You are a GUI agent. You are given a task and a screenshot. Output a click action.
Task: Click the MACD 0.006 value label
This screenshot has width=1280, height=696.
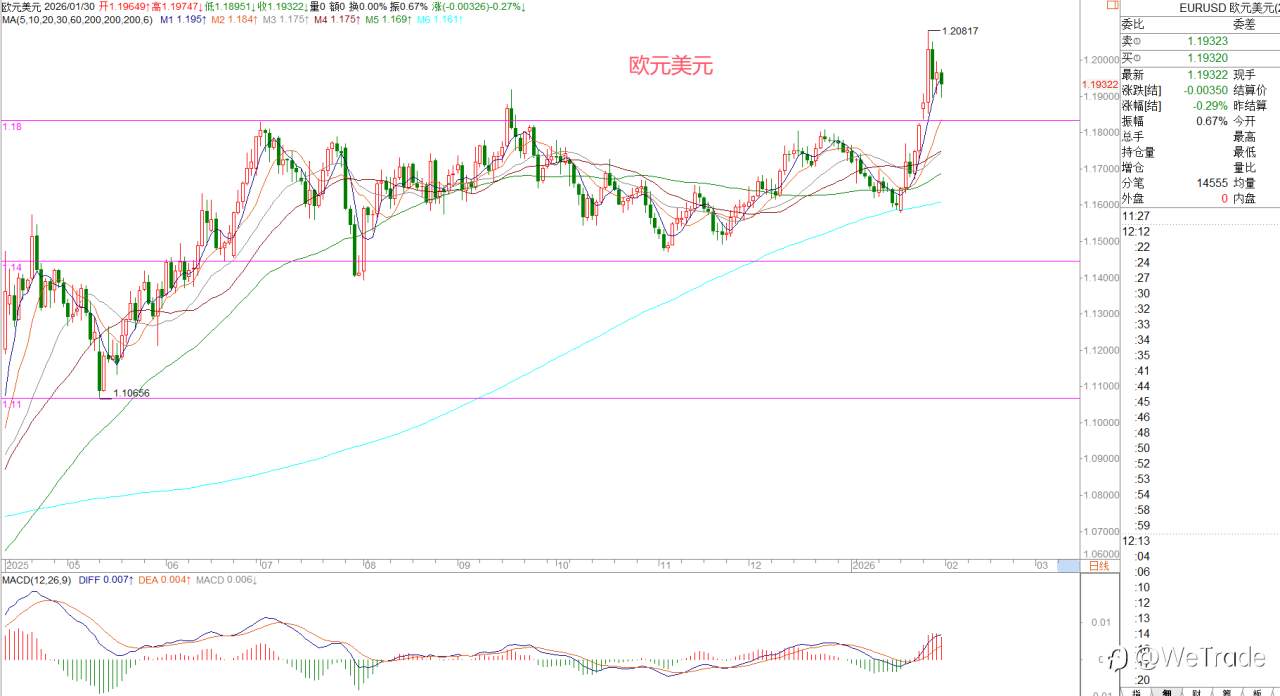(225, 581)
